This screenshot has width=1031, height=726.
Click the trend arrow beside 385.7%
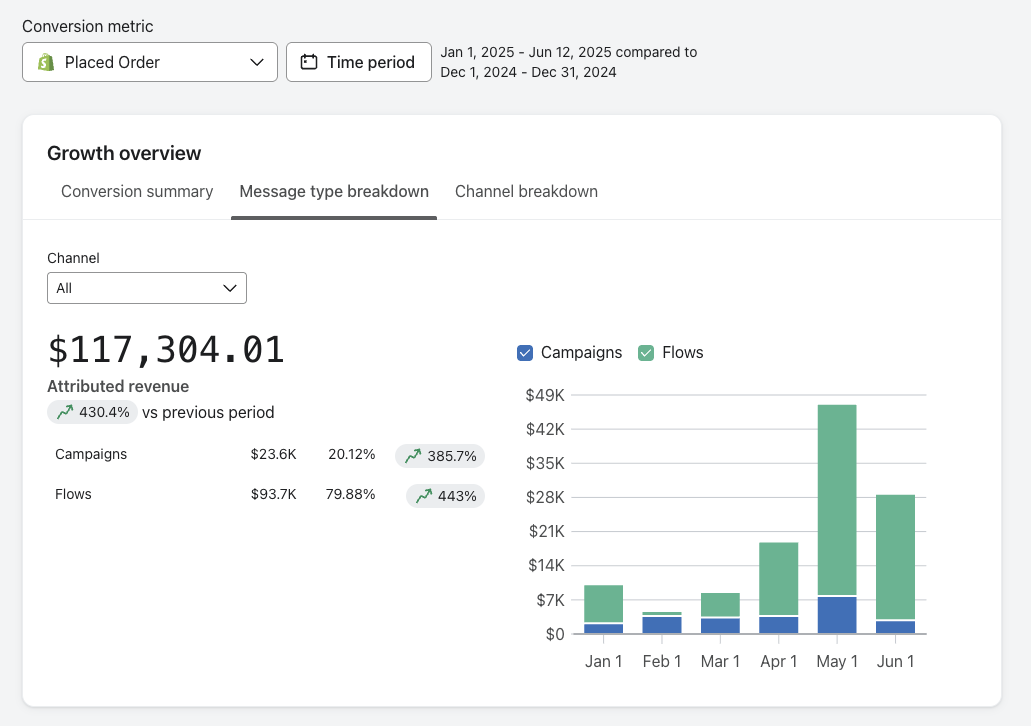[x=413, y=456]
